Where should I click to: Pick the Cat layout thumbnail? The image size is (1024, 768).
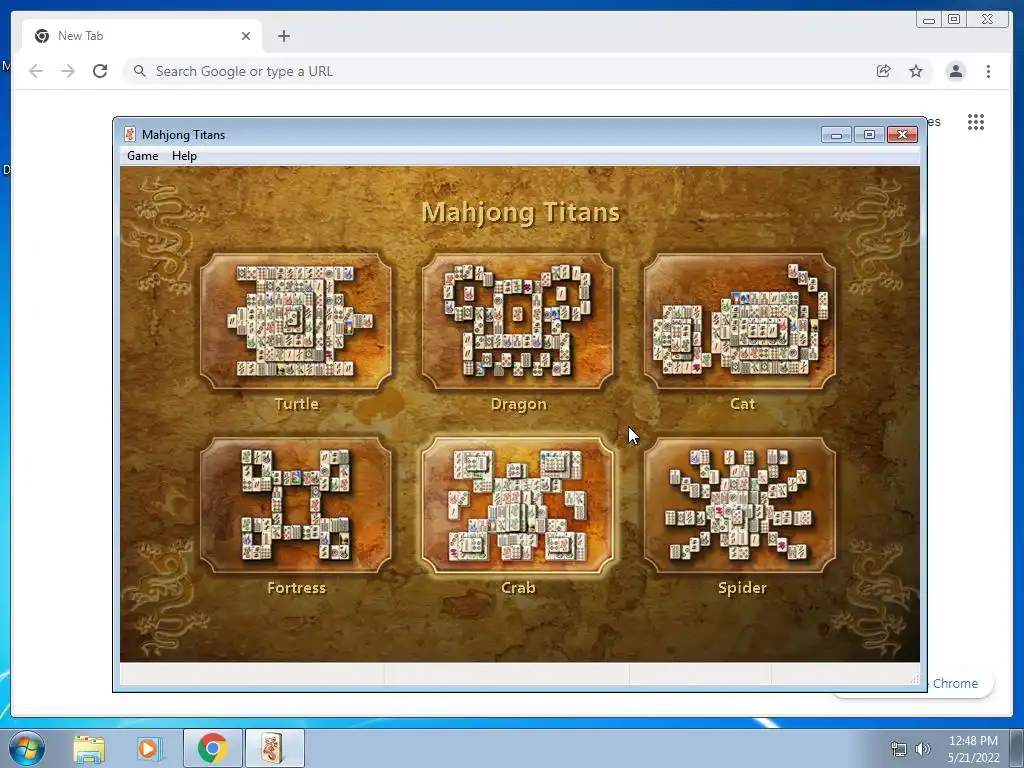tap(740, 321)
